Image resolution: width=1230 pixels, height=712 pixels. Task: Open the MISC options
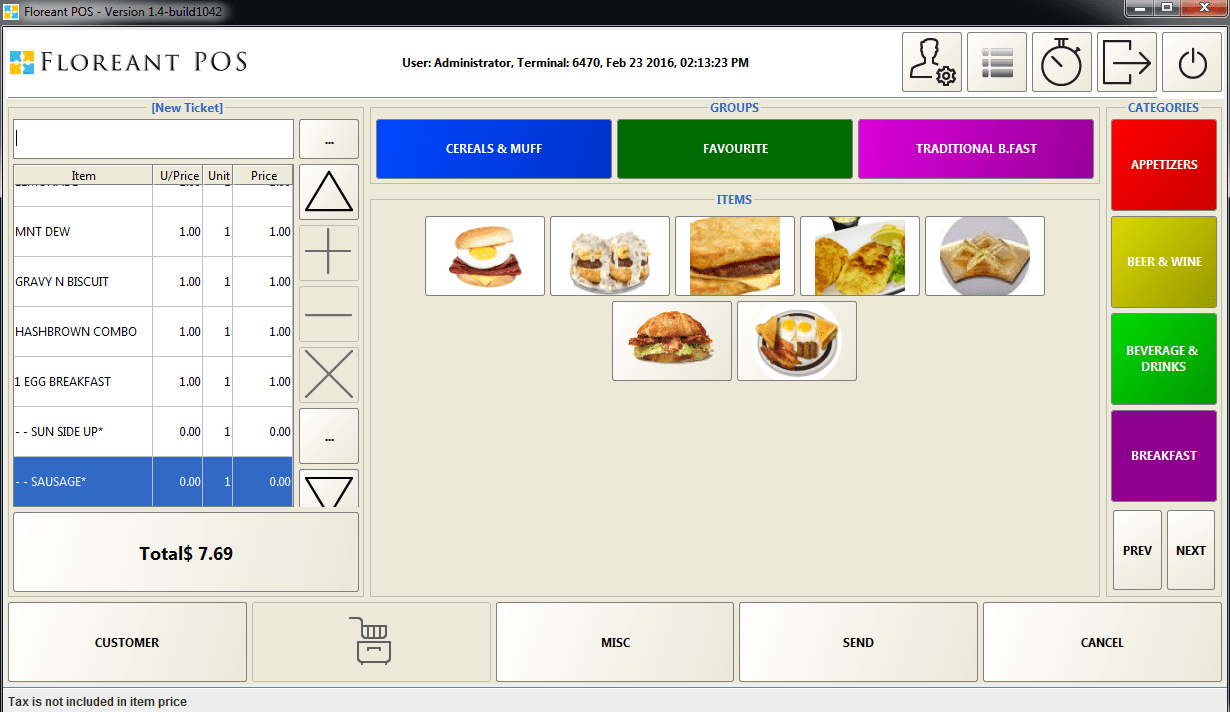614,641
